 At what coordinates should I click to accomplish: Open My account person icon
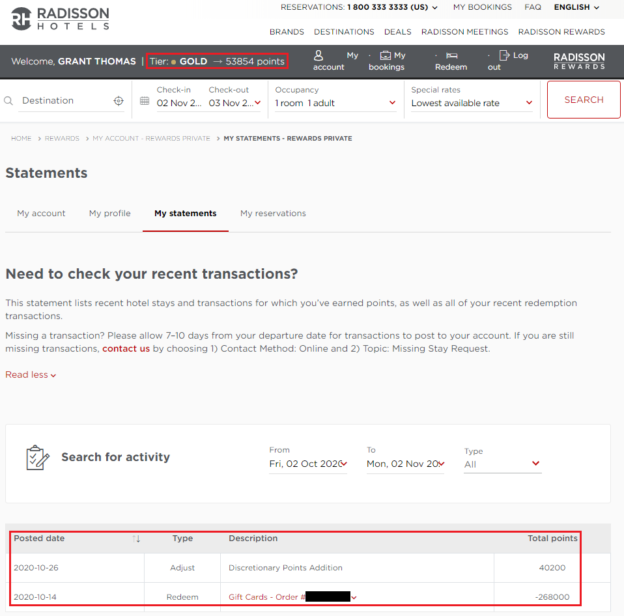(318, 55)
